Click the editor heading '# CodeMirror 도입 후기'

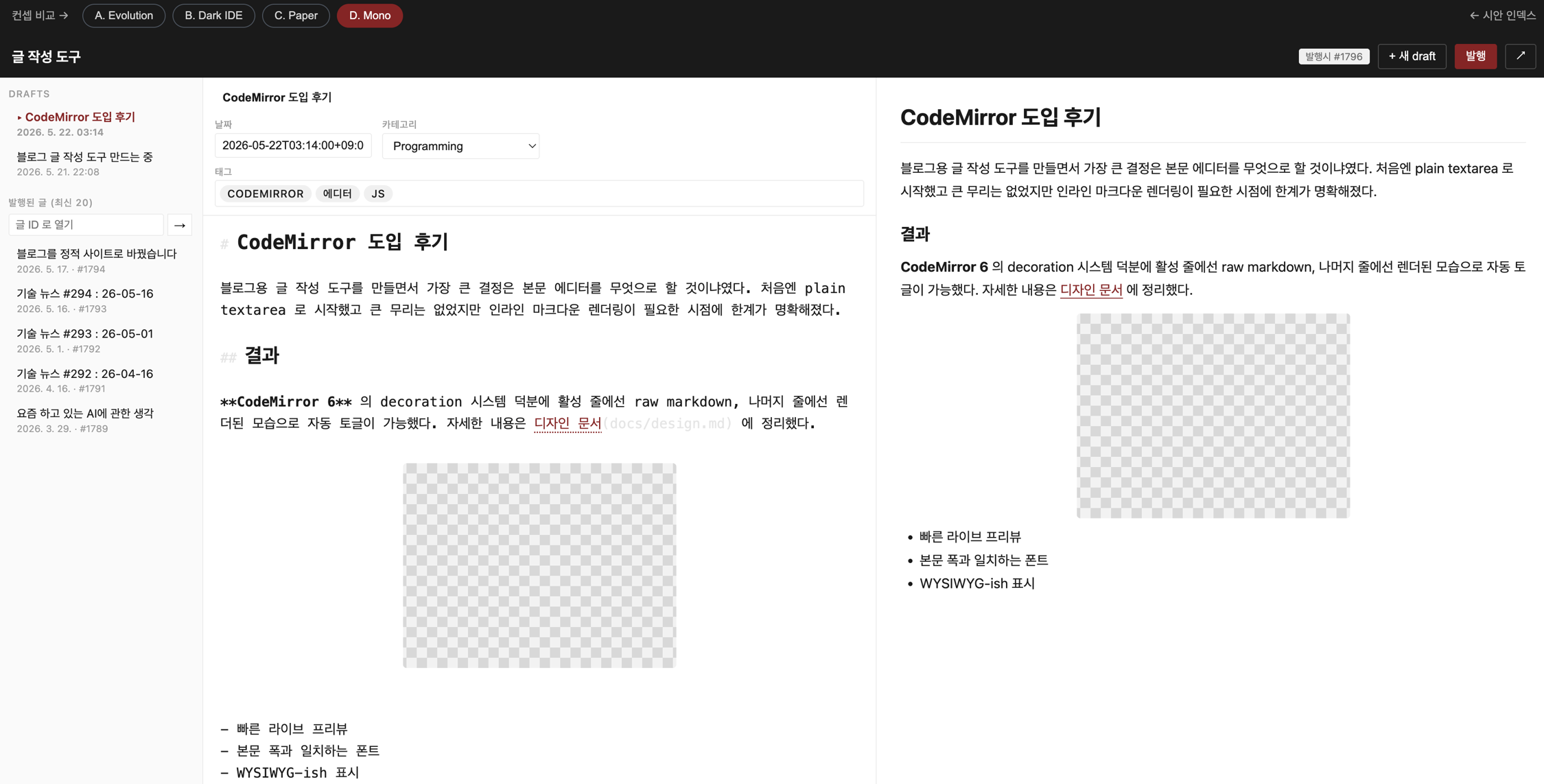(x=334, y=242)
